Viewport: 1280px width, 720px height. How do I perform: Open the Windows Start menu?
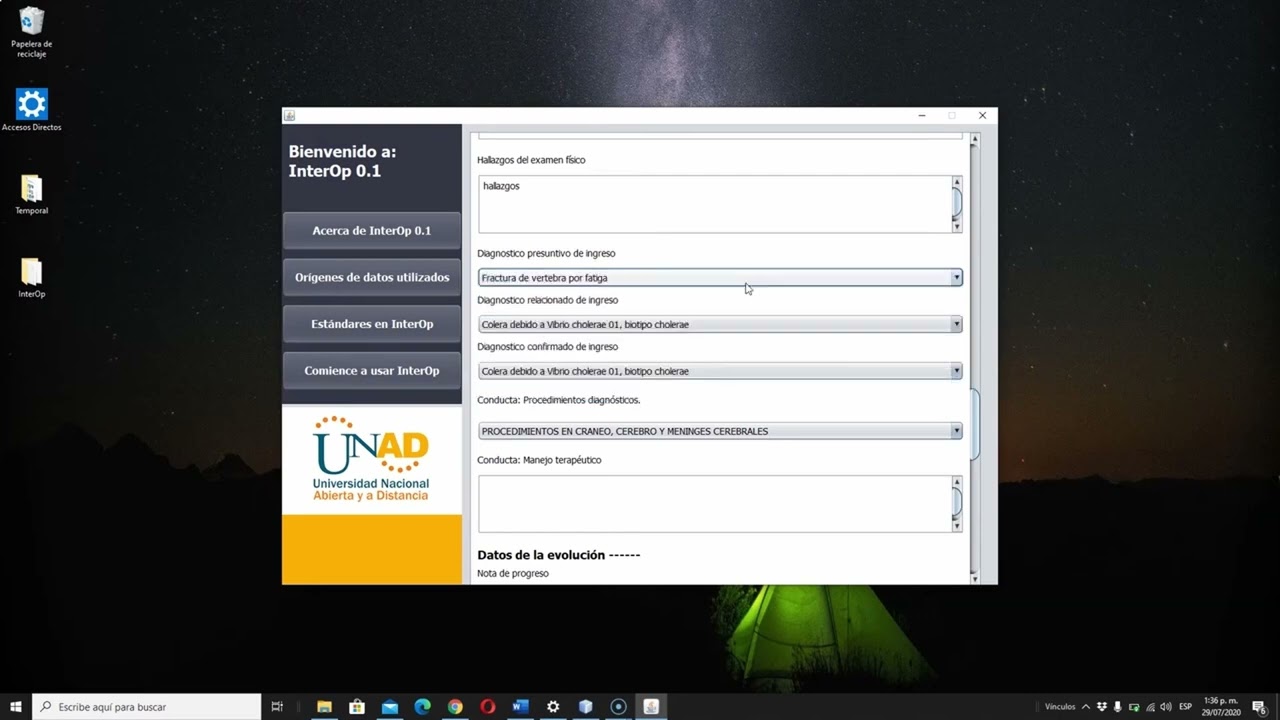coord(16,706)
